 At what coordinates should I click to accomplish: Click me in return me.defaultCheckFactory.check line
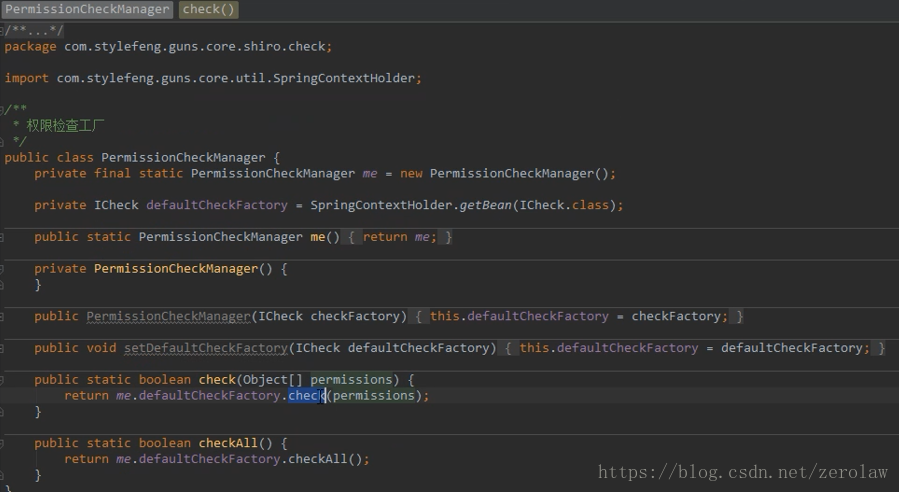[x=123, y=396]
